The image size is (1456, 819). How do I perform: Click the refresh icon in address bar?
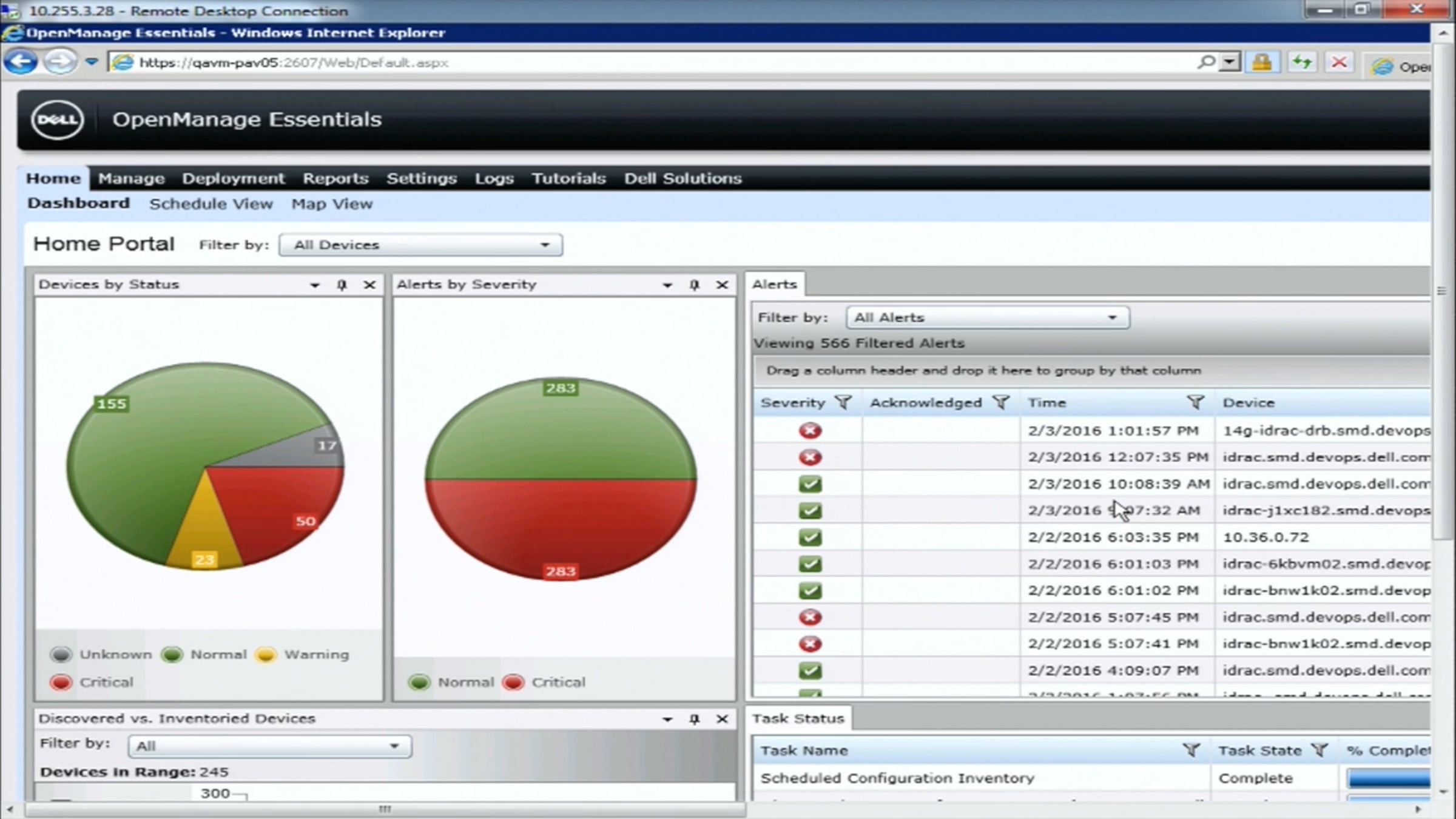[1301, 62]
